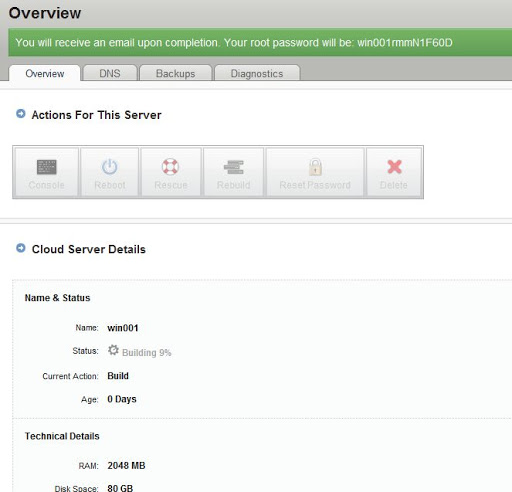Click the green root password notification banner
This screenshot has height=492, width=512.
click(260, 43)
